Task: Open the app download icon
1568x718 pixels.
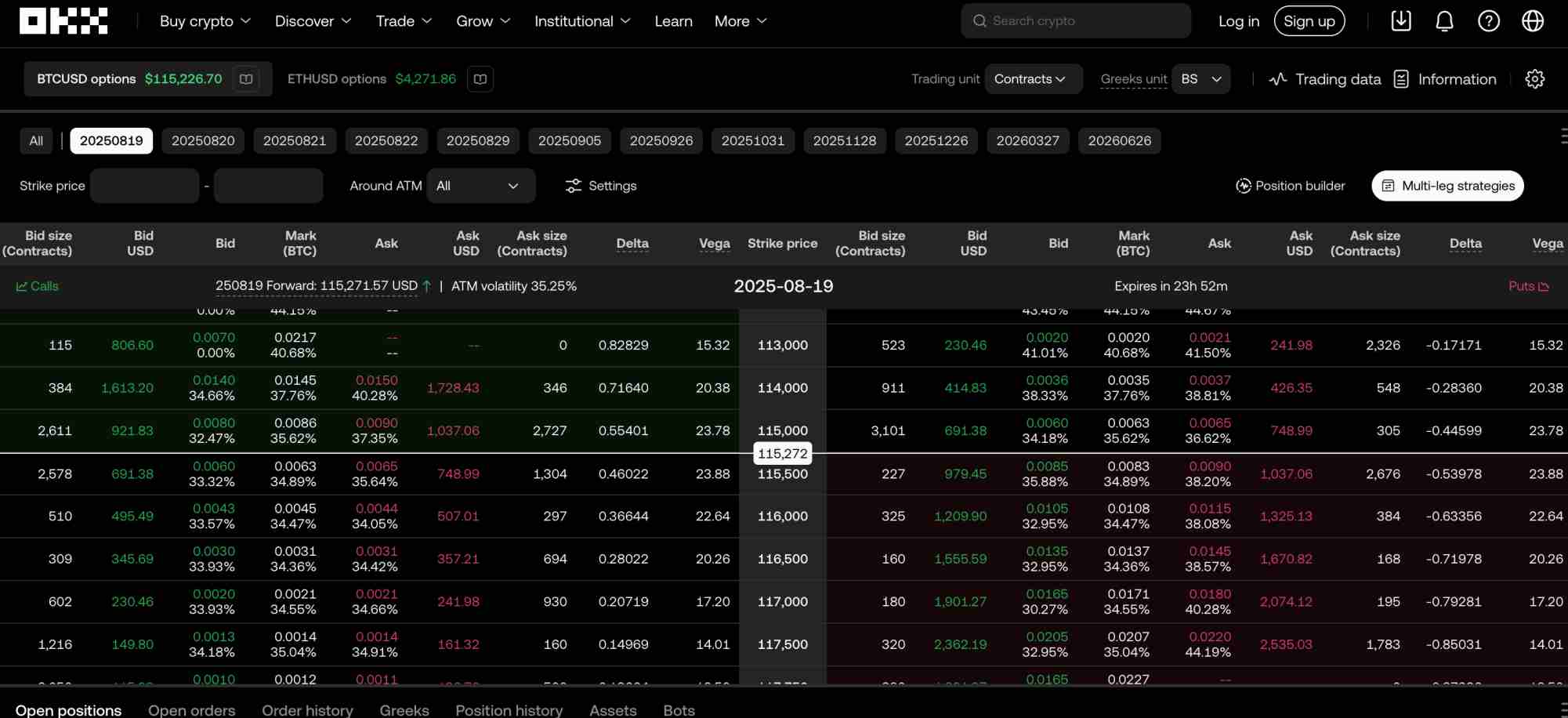Action: coord(1401,21)
